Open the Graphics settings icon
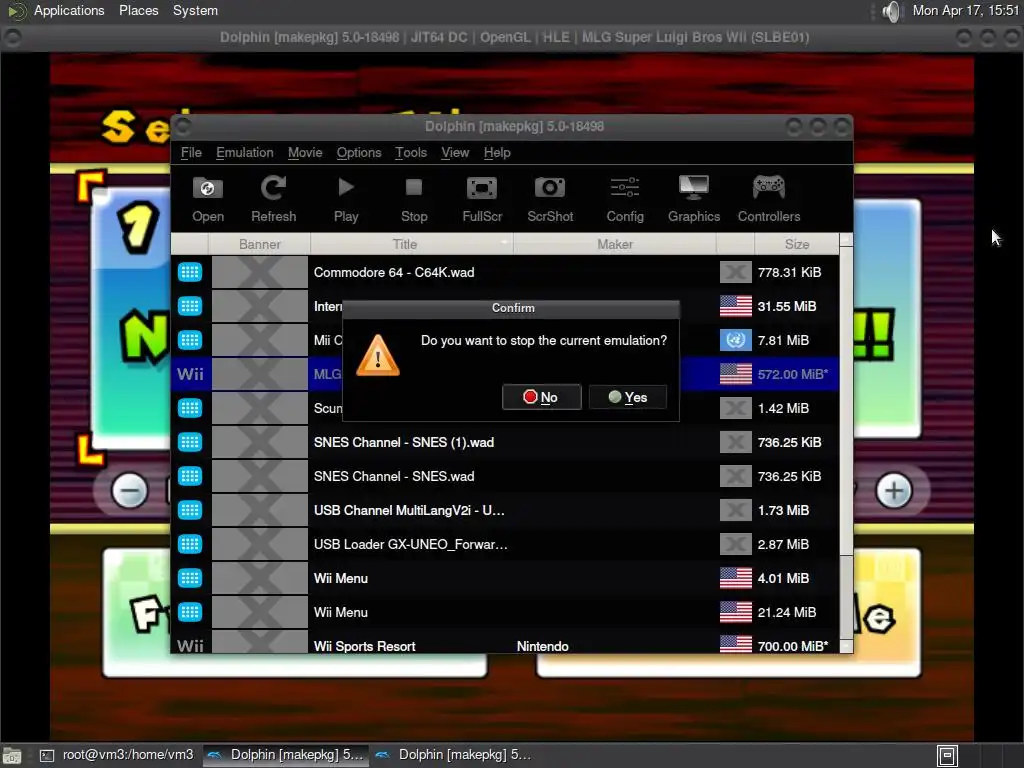 (694, 199)
